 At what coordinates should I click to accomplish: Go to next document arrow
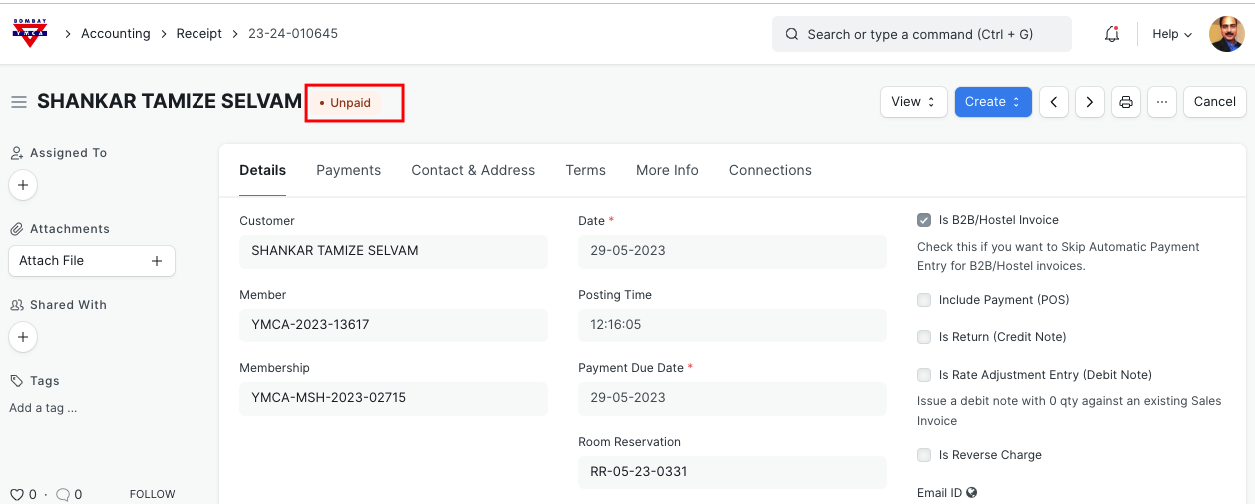[x=1090, y=102]
